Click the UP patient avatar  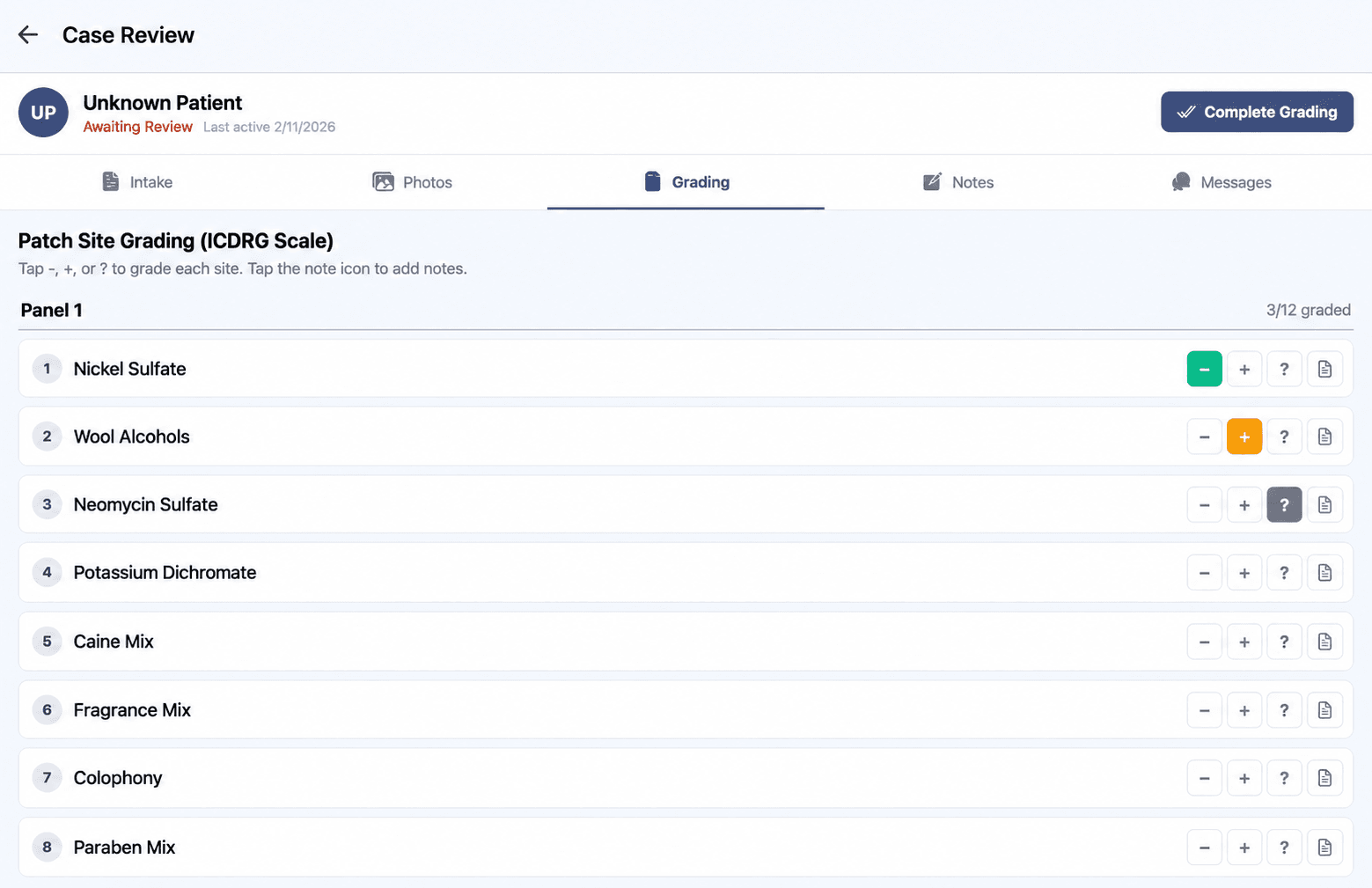coord(43,113)
